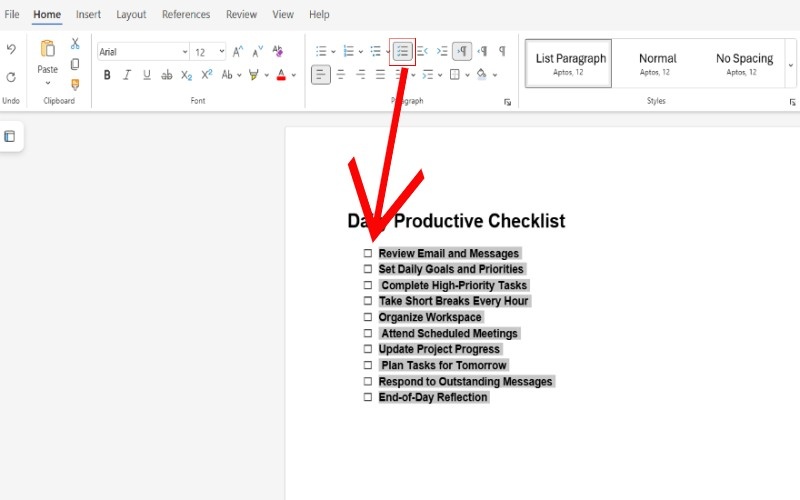The width and height of the screenshot is (800, 500).
Task: Justify the paragraph text
Action: point(381,75)
